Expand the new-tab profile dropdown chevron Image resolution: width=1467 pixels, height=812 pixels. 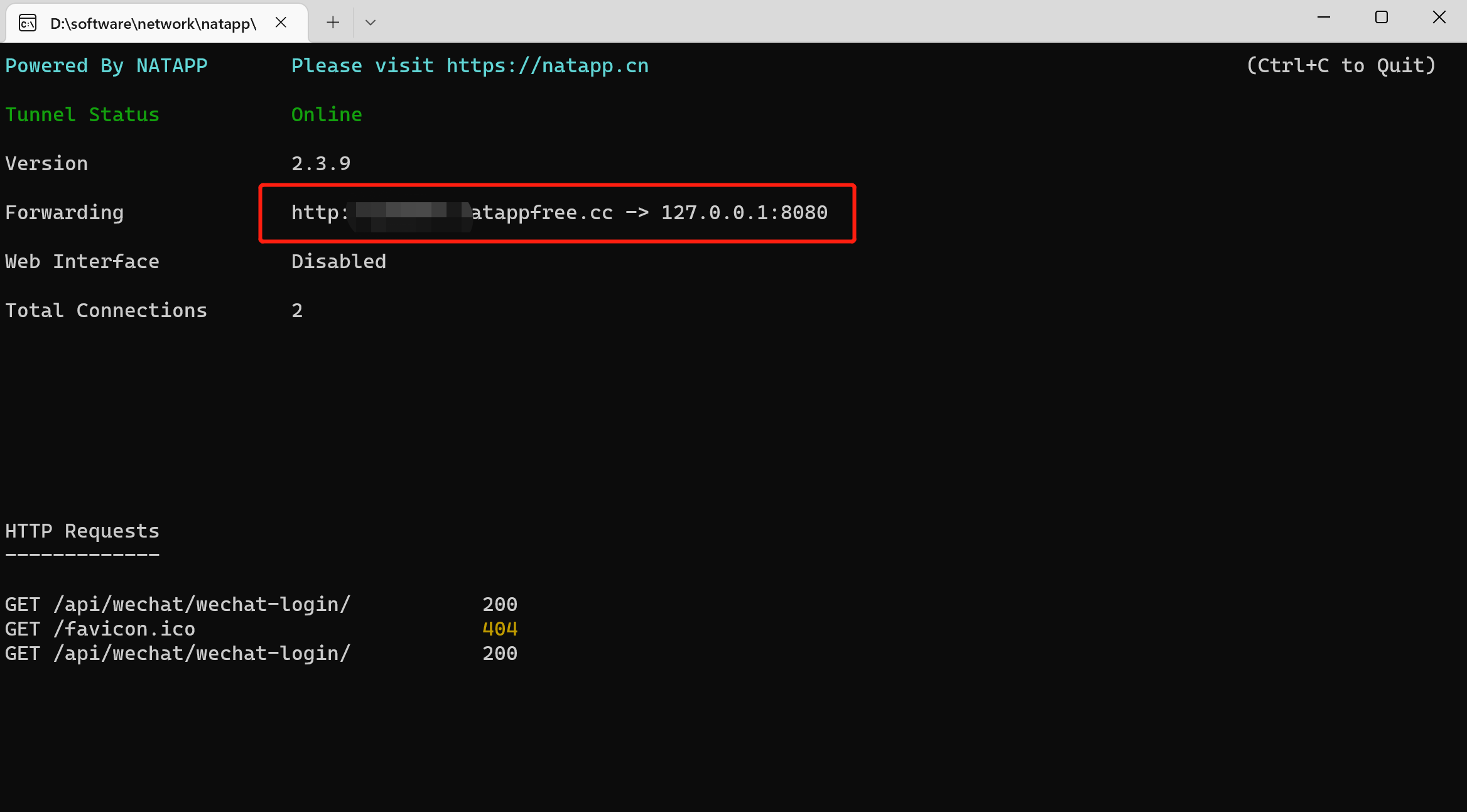tap(371, 23)
